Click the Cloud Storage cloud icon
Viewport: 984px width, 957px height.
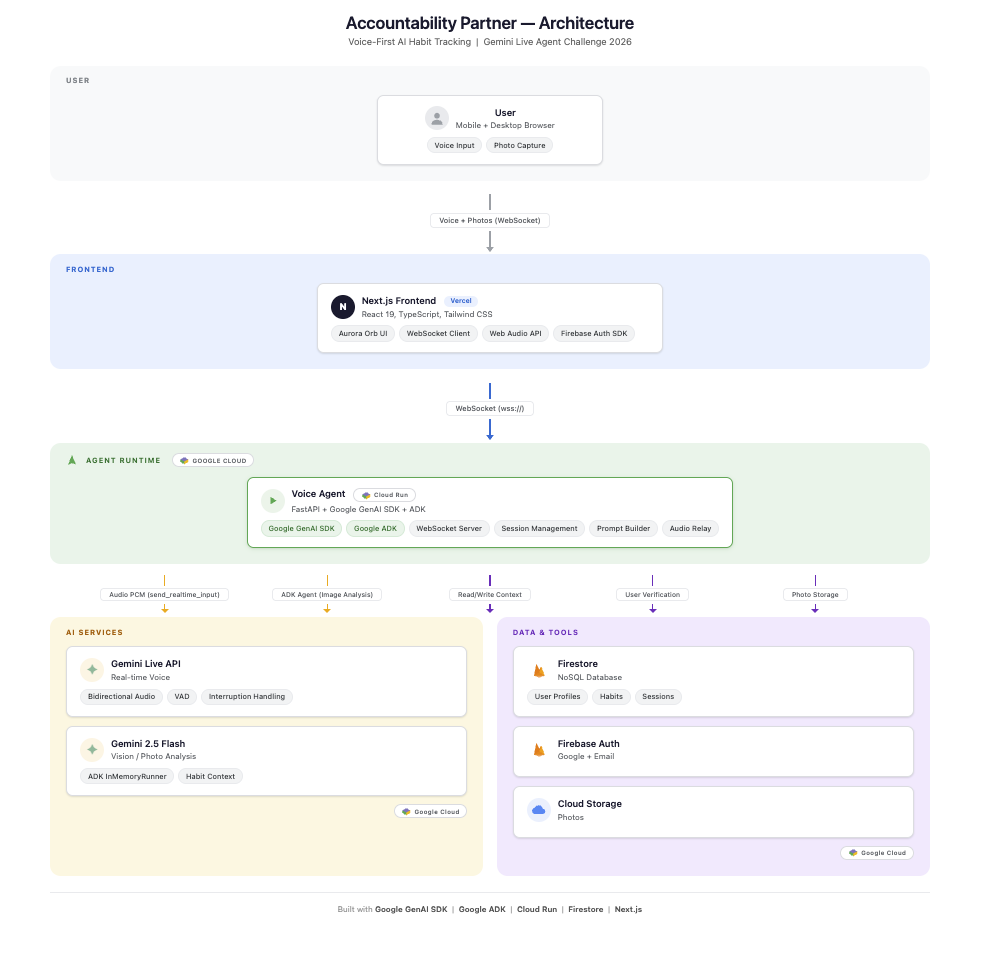coord(539,810)
